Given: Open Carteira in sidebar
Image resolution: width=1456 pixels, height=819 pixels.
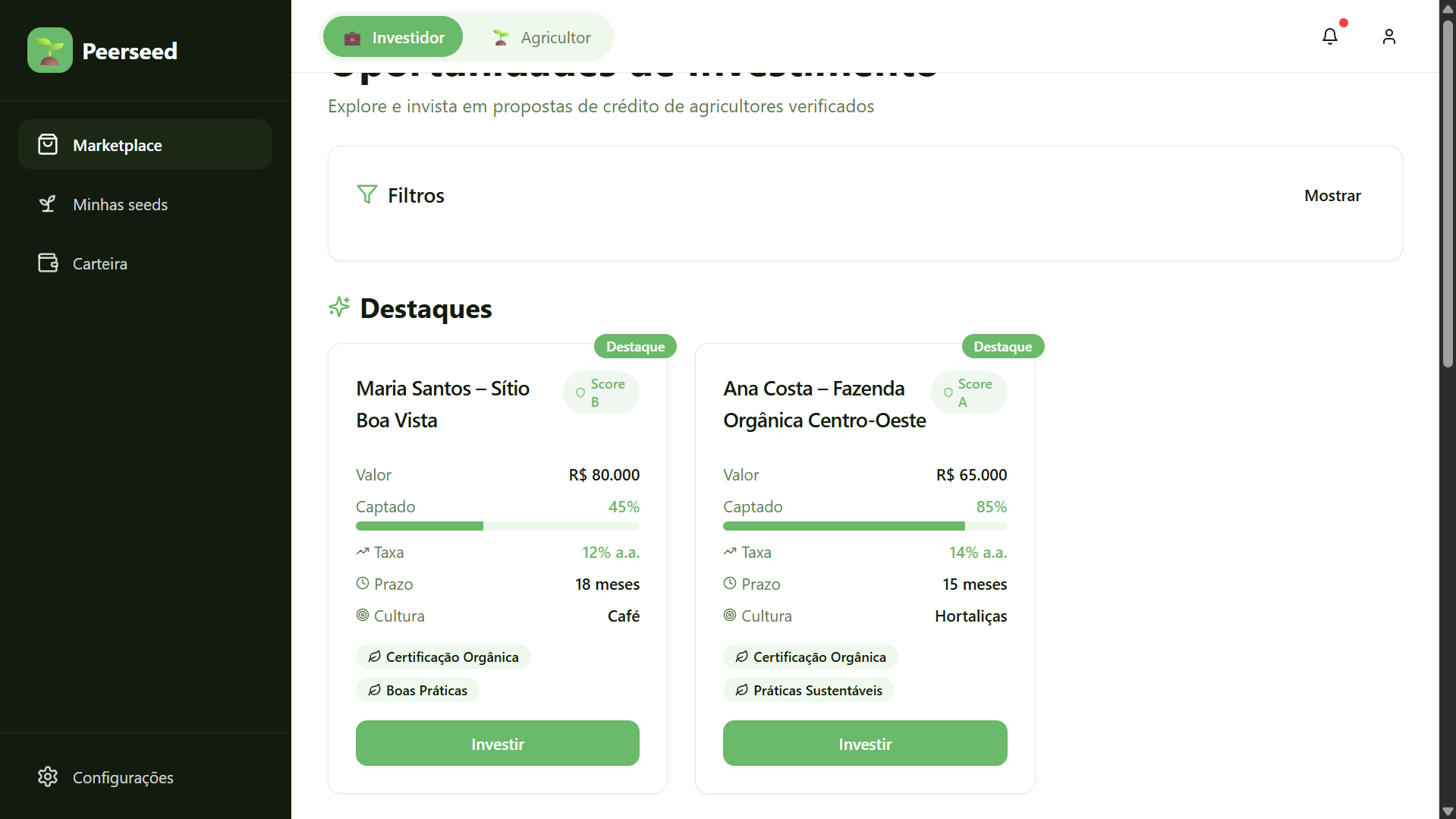Looking at the screenshot, I should 100,264.
